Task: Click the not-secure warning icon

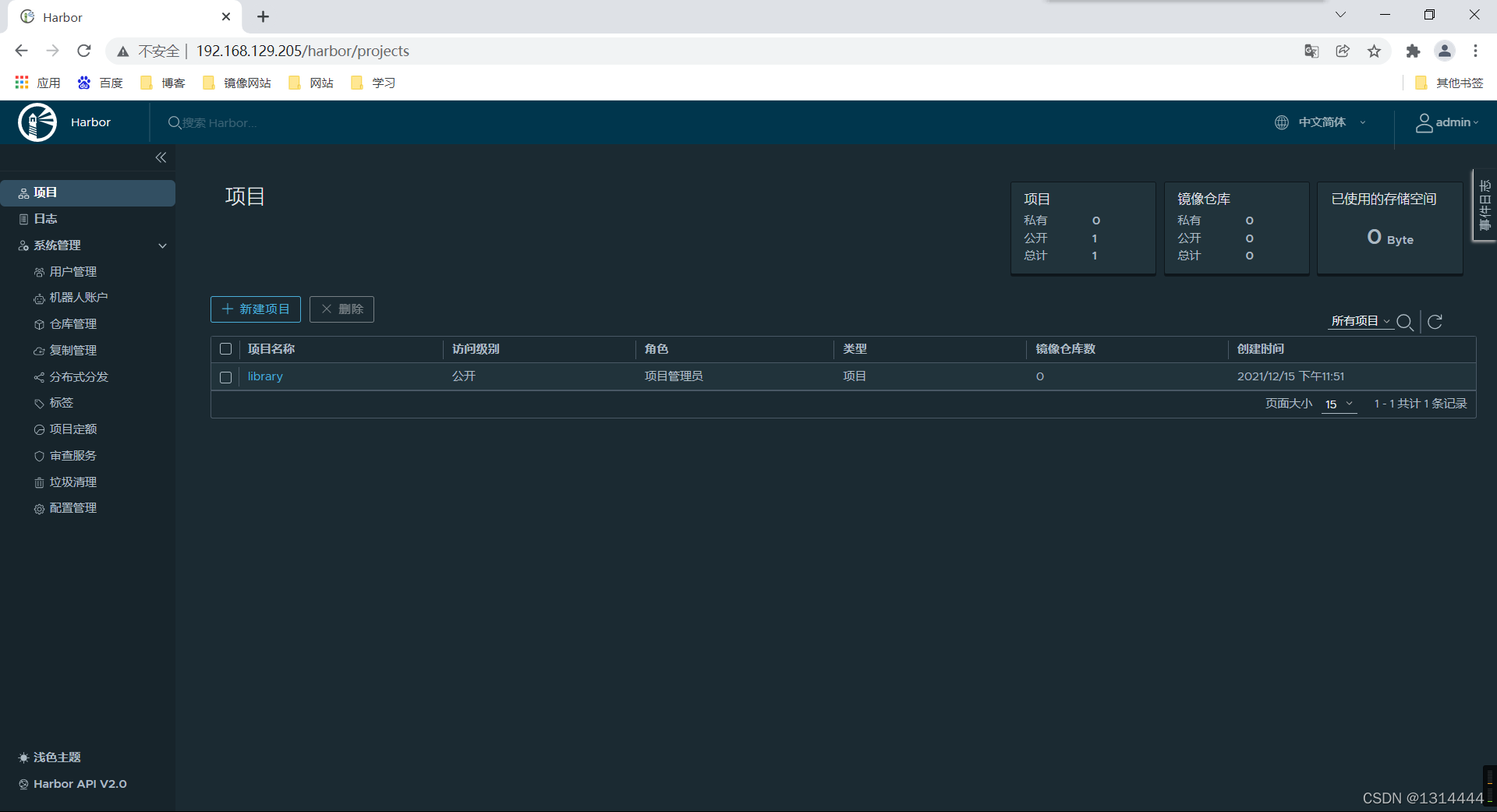Action: coord(123,51)
